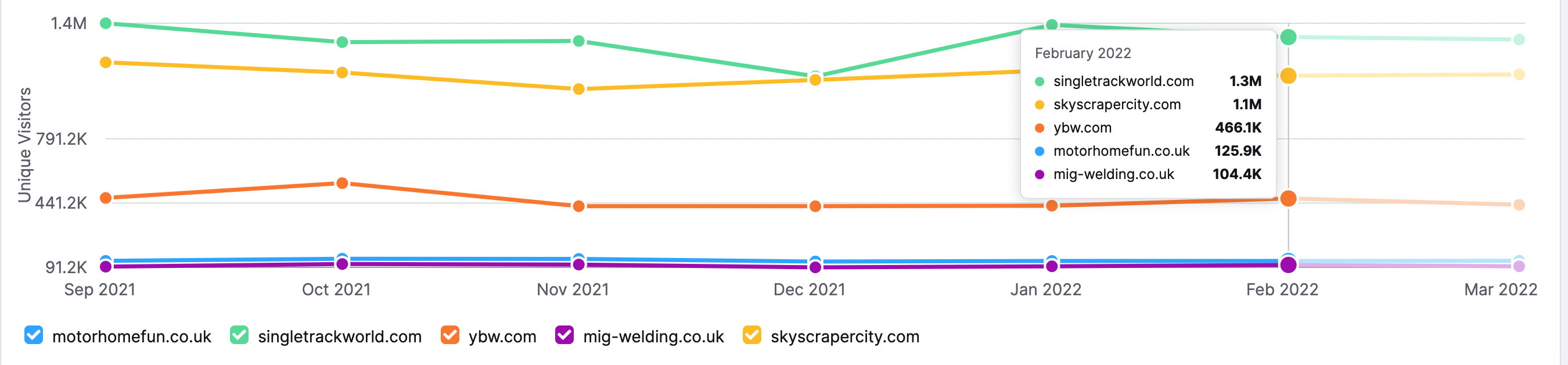Viewport: 1568px width, 365px height.
Task: Uncheck the motorhomefun.co.uk legend checkbox
Action: click(x=34, y=335)
